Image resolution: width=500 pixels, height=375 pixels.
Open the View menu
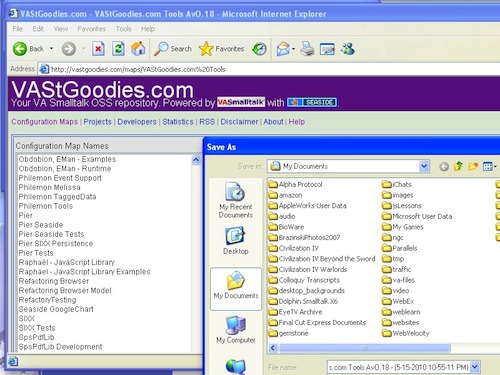pos(61,29)
